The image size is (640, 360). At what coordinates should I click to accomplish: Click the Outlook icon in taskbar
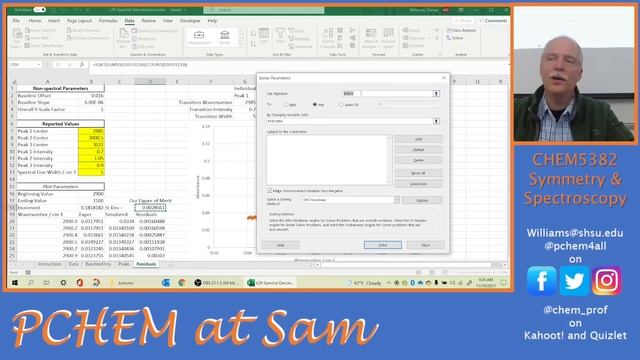tap(166, 282)
